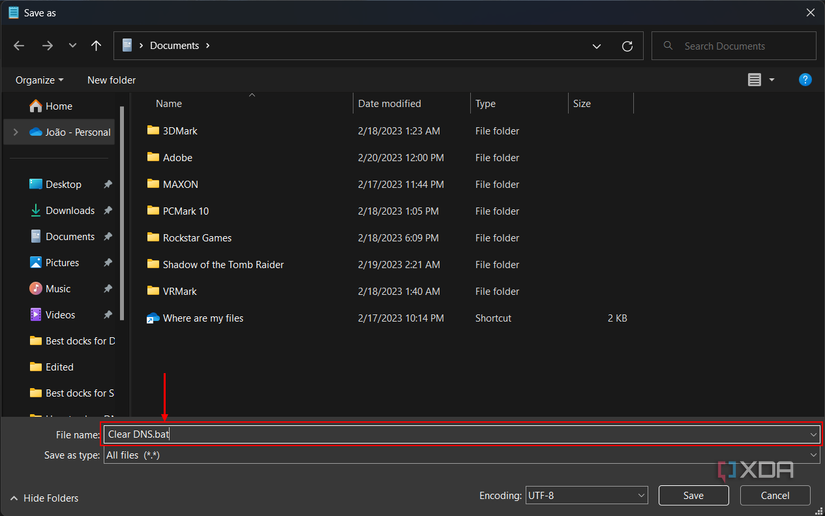Open the Encoding UTF-8 dropdown
Image resolution: width=825 pixels, height=516 pixels.
pyautogui.click(x=586, y=495)
